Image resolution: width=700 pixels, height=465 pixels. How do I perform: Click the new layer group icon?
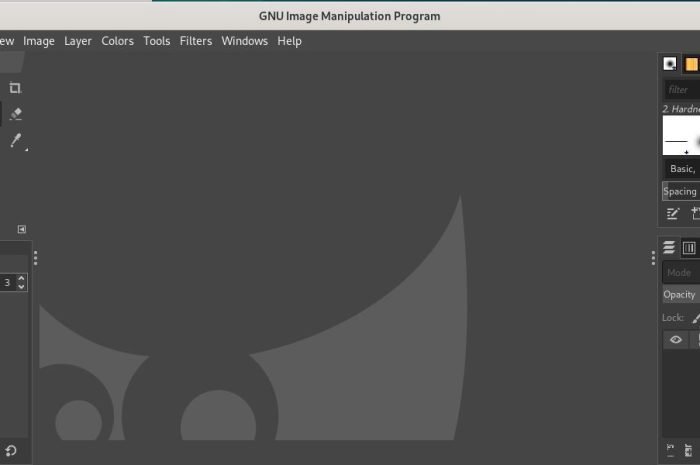click(688, 450)
